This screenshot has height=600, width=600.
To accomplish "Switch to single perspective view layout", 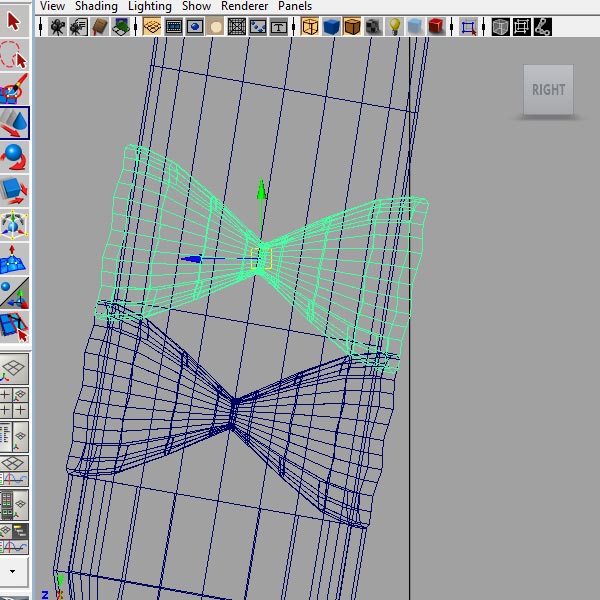I will tap(14, 369).
